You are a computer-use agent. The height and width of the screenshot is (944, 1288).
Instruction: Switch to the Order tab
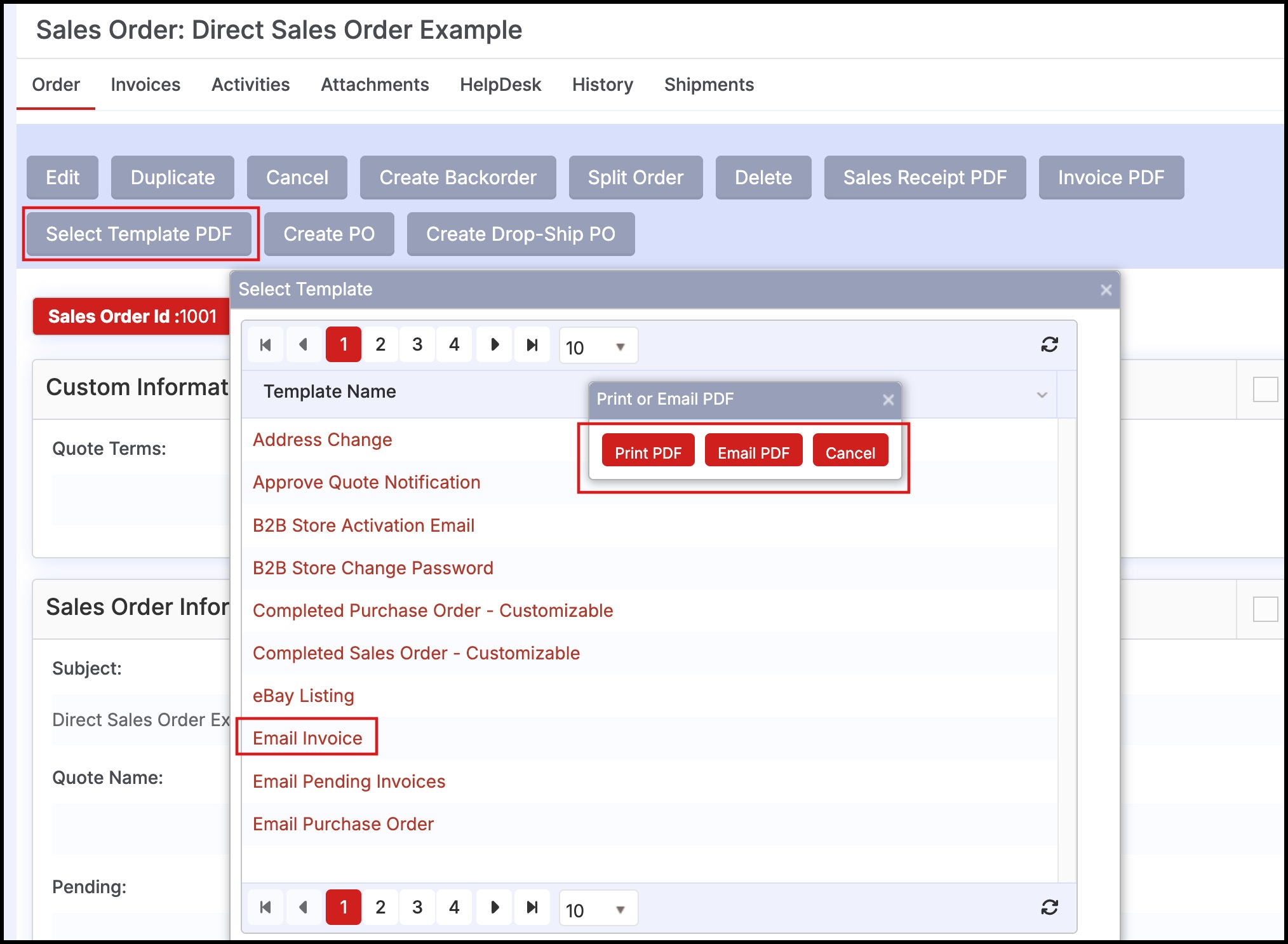56,84
